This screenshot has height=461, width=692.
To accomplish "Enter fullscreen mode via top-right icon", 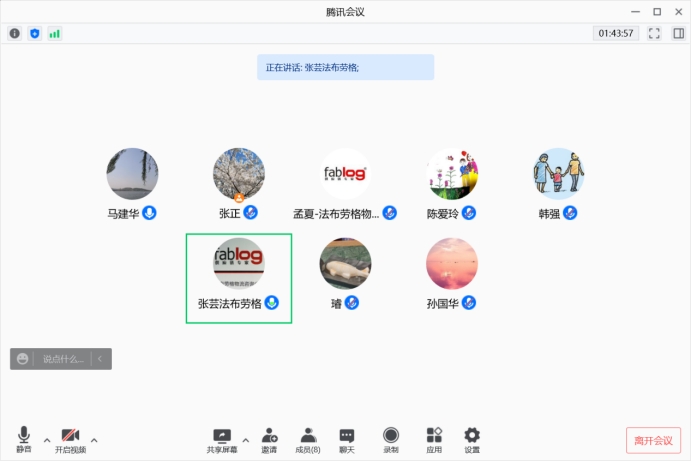I will click(x=654, y=33).
